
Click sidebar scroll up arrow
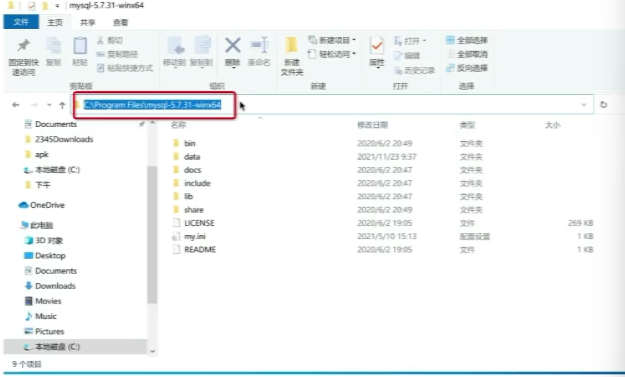click(152, 124)
